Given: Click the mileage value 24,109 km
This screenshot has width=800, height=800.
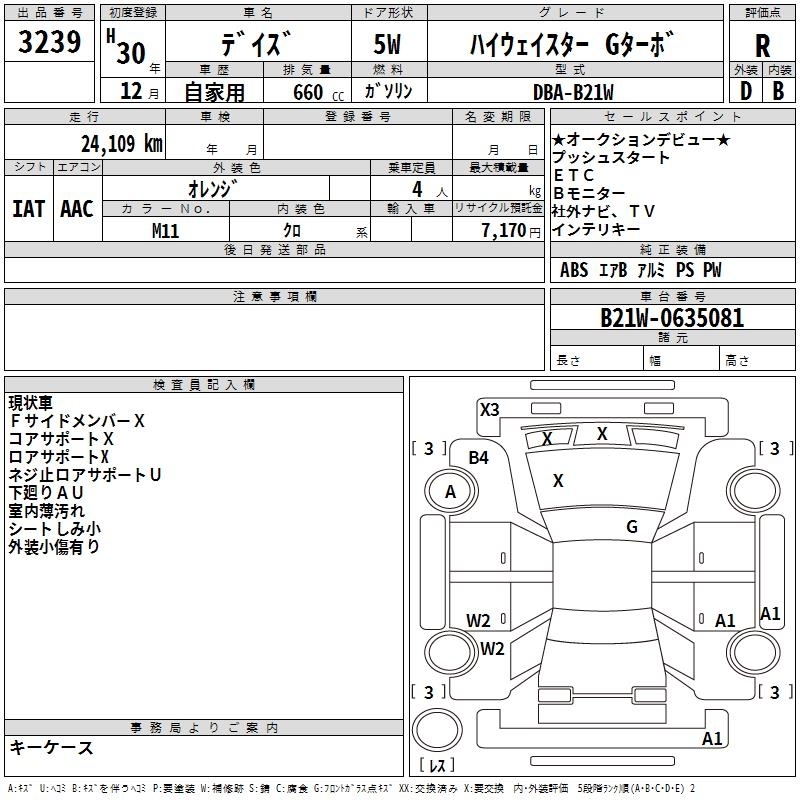Looking at the screenshot, I should click(121, 144).
